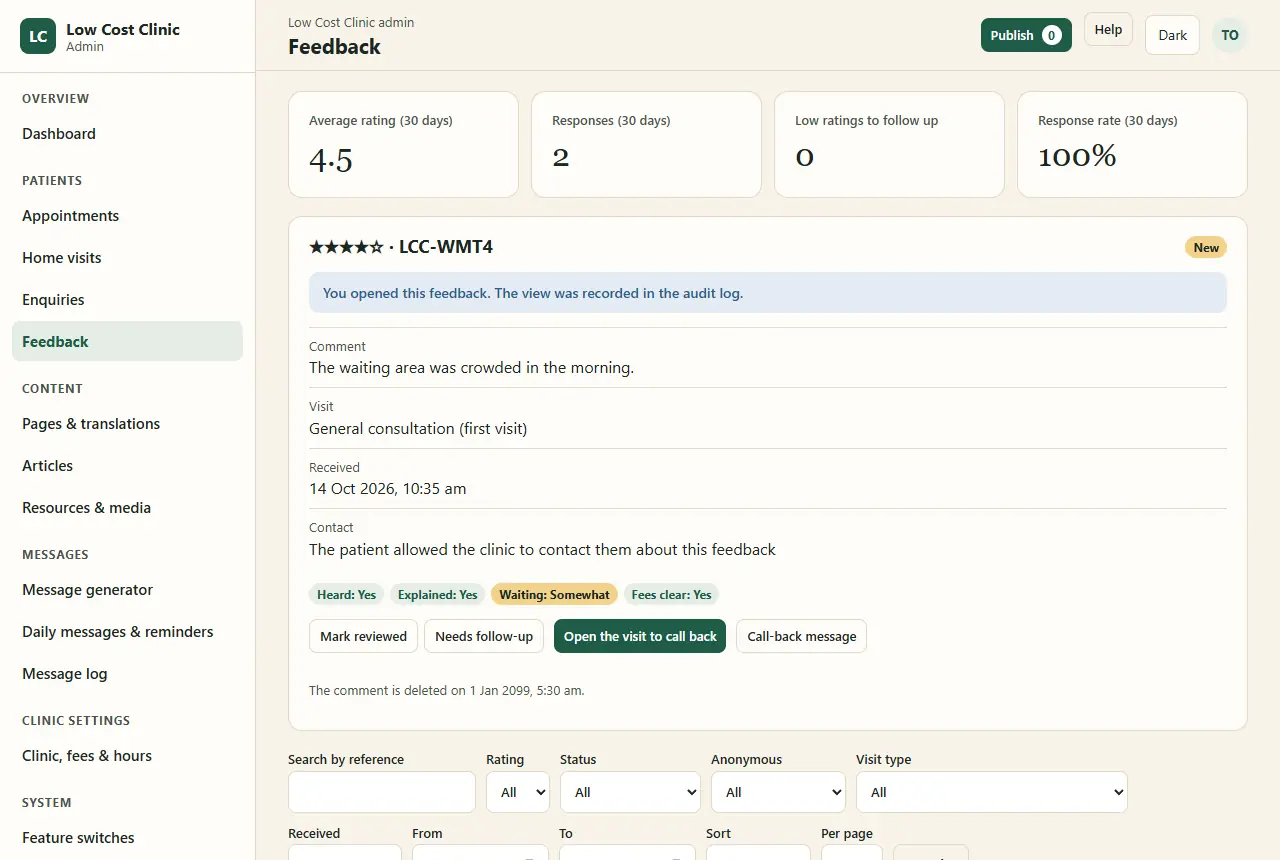
Task: Click the LCC-WMT4 reference heading
Action: pos(446,247)
